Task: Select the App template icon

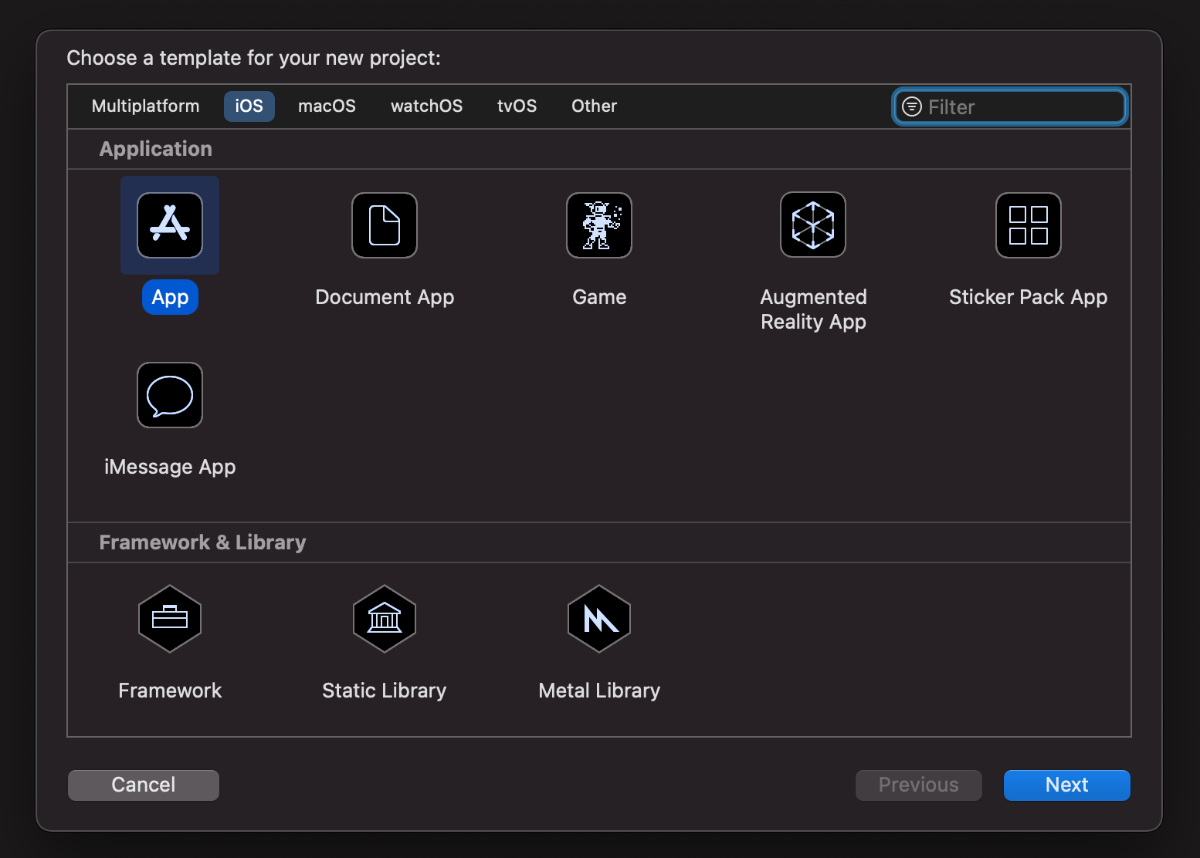Action: (170, 225)
